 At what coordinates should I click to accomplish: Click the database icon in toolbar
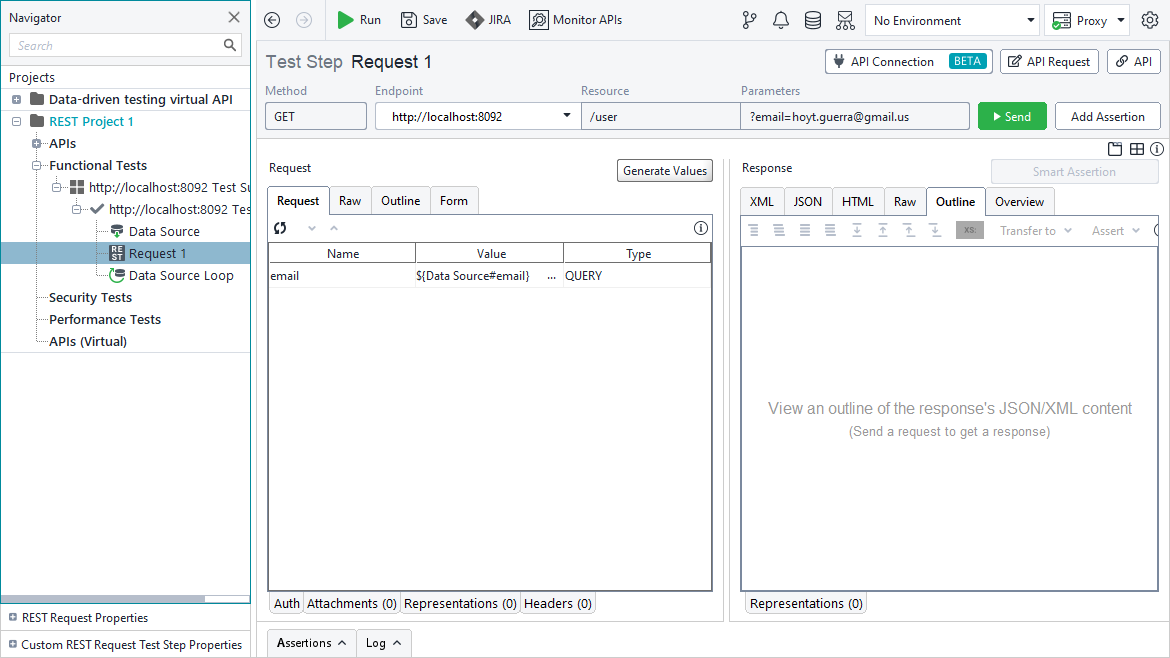point(813,20)
